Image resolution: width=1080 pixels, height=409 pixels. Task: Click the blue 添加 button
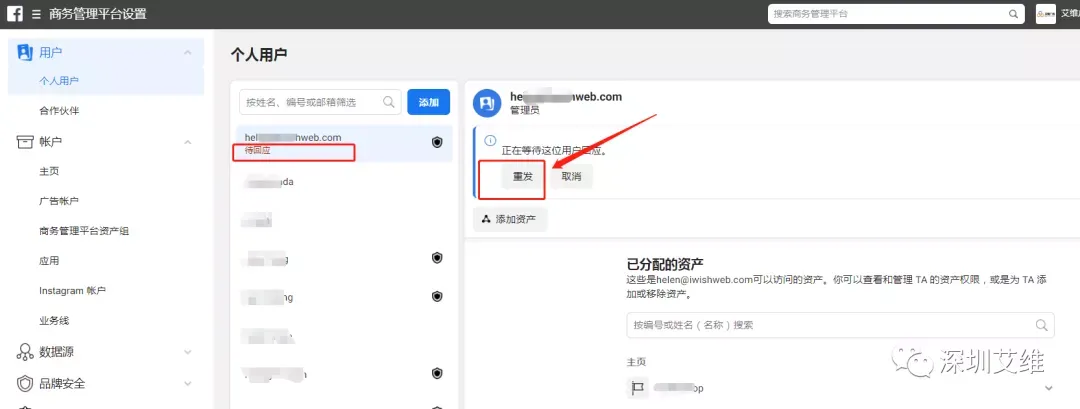coord(428,102)
